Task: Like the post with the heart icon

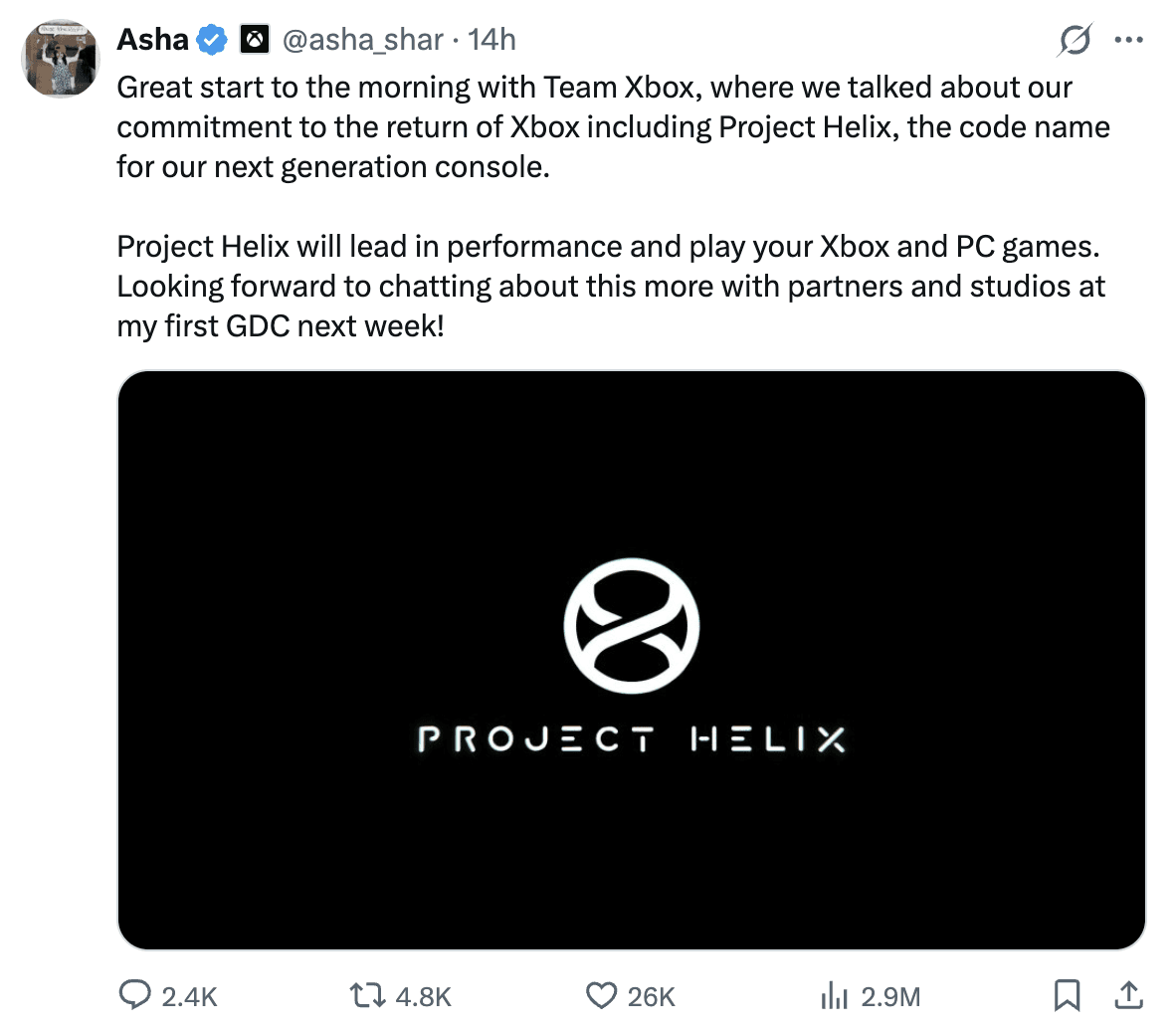Action: (x=601, y=995)
